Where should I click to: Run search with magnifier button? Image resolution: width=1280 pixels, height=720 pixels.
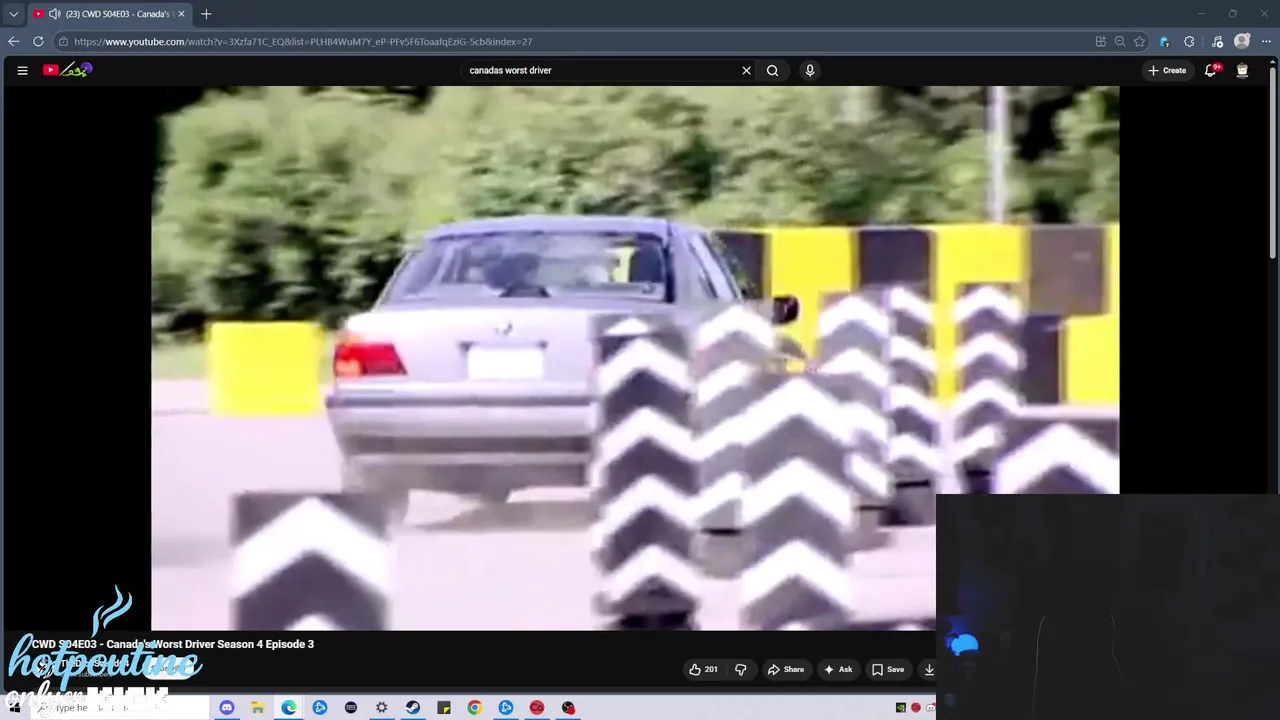point(772,70)
